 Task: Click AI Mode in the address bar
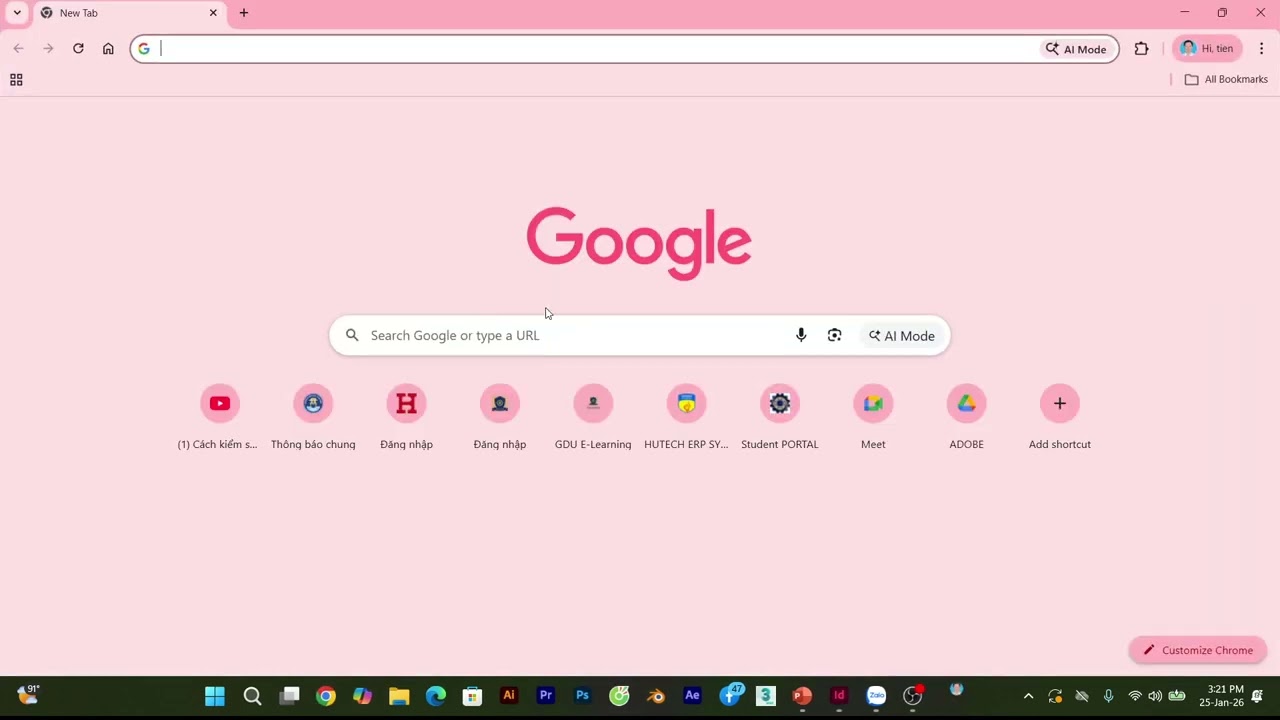(x=1076, y=49)
